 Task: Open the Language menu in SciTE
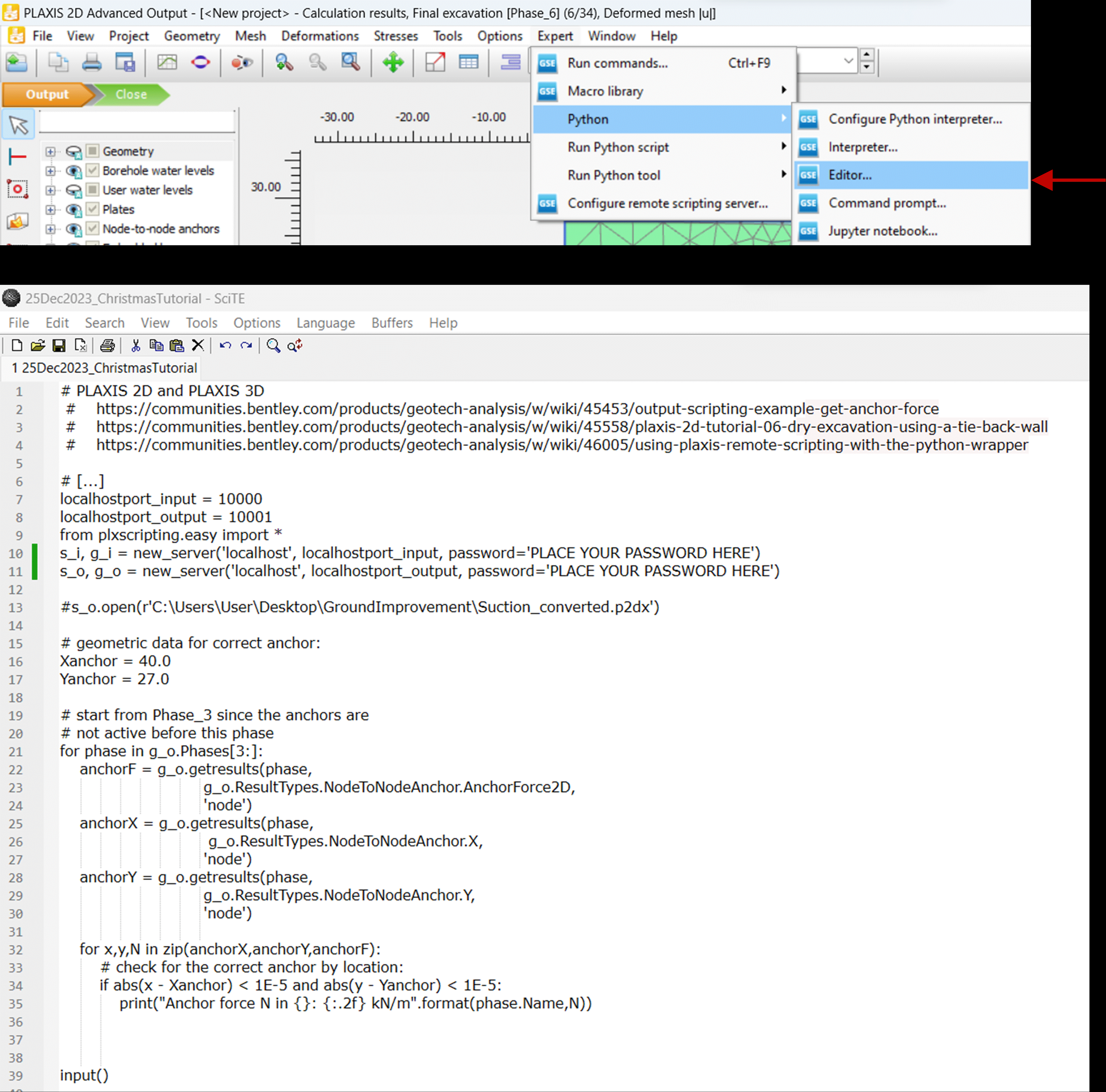click(x=325, y=323)
